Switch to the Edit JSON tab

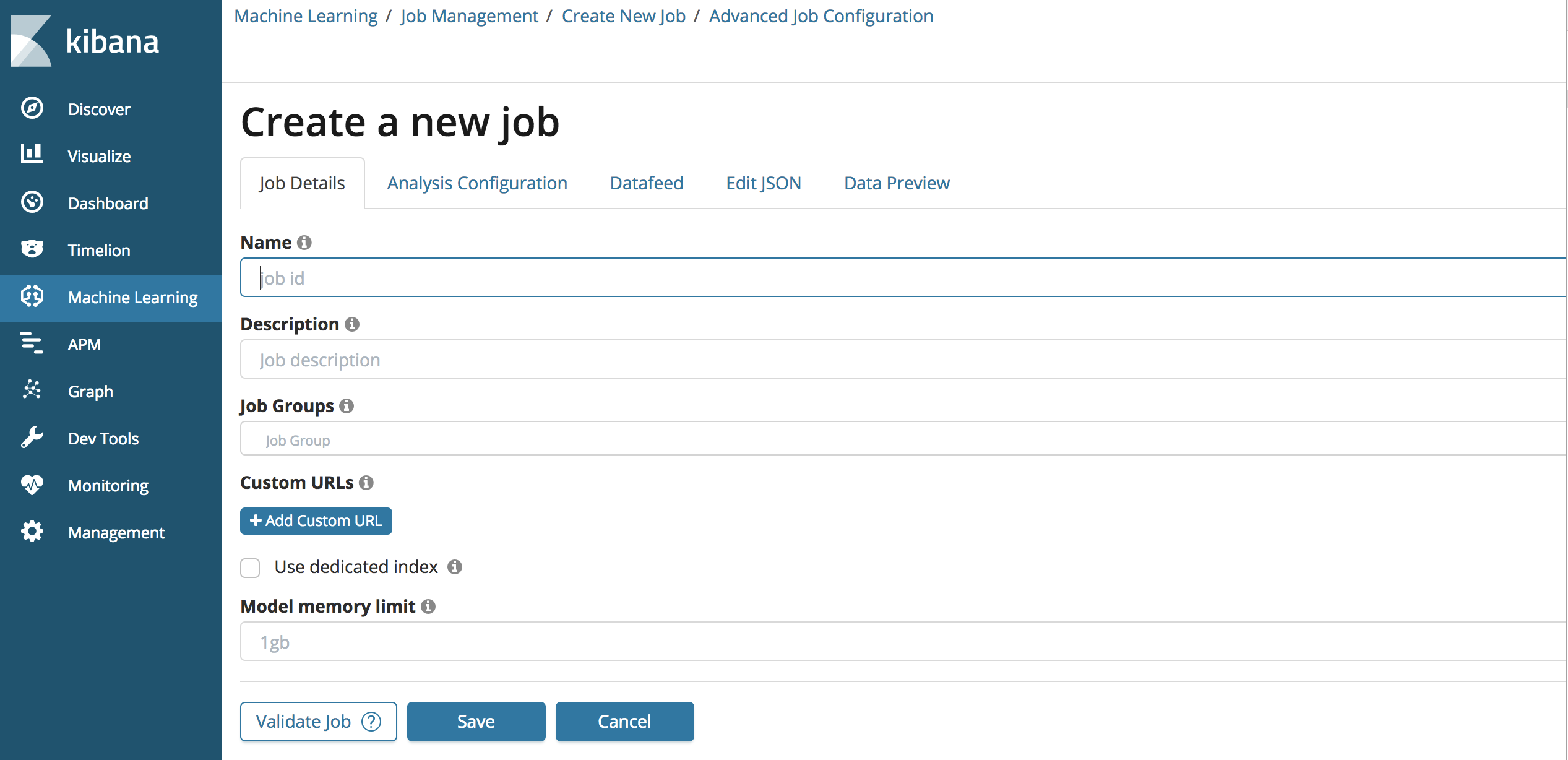[763, 183]
